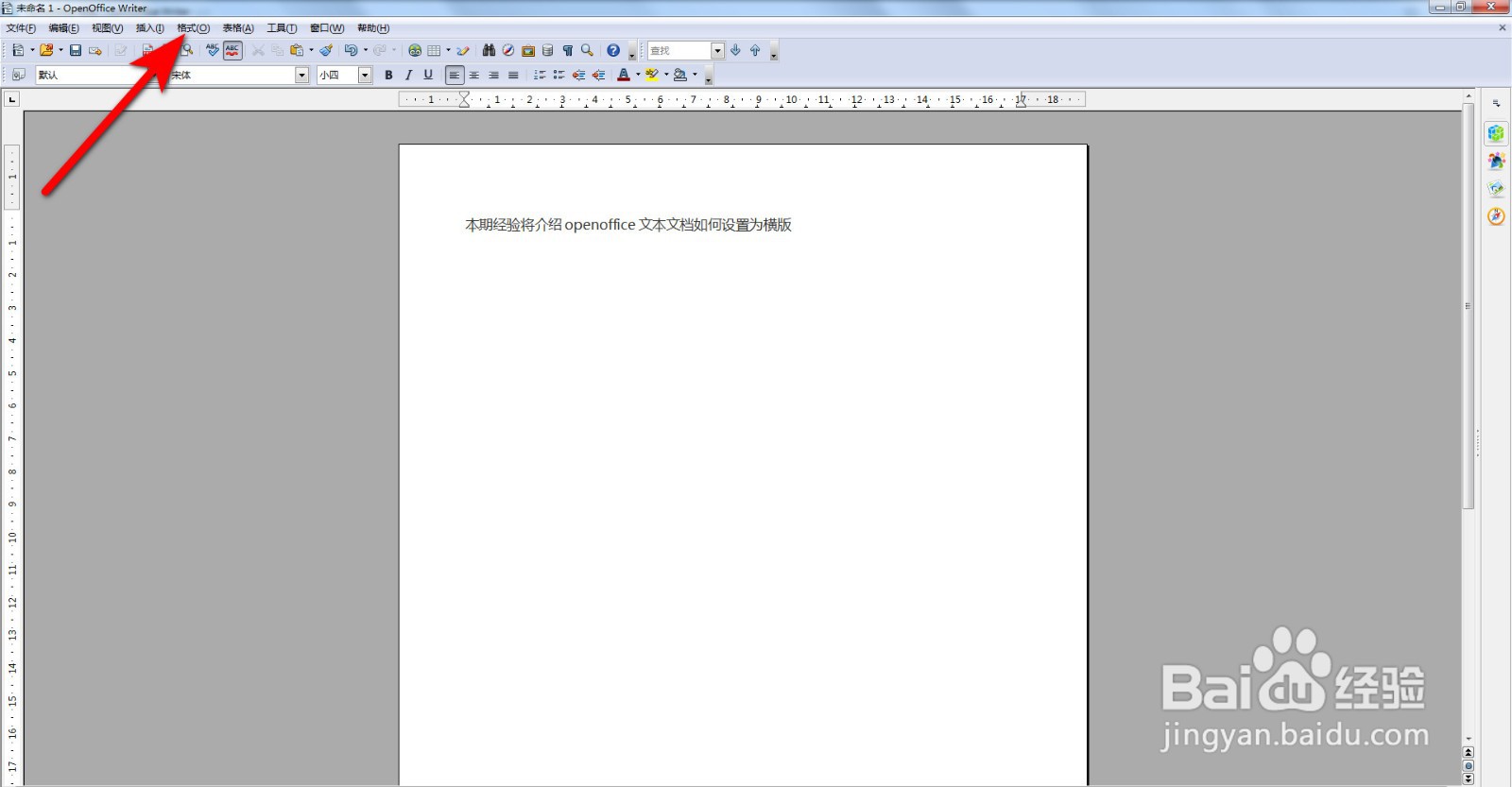The image size is (1512, 787).
Task: Expand the Paste special dropdown arrow
Action: pos(311,50)
